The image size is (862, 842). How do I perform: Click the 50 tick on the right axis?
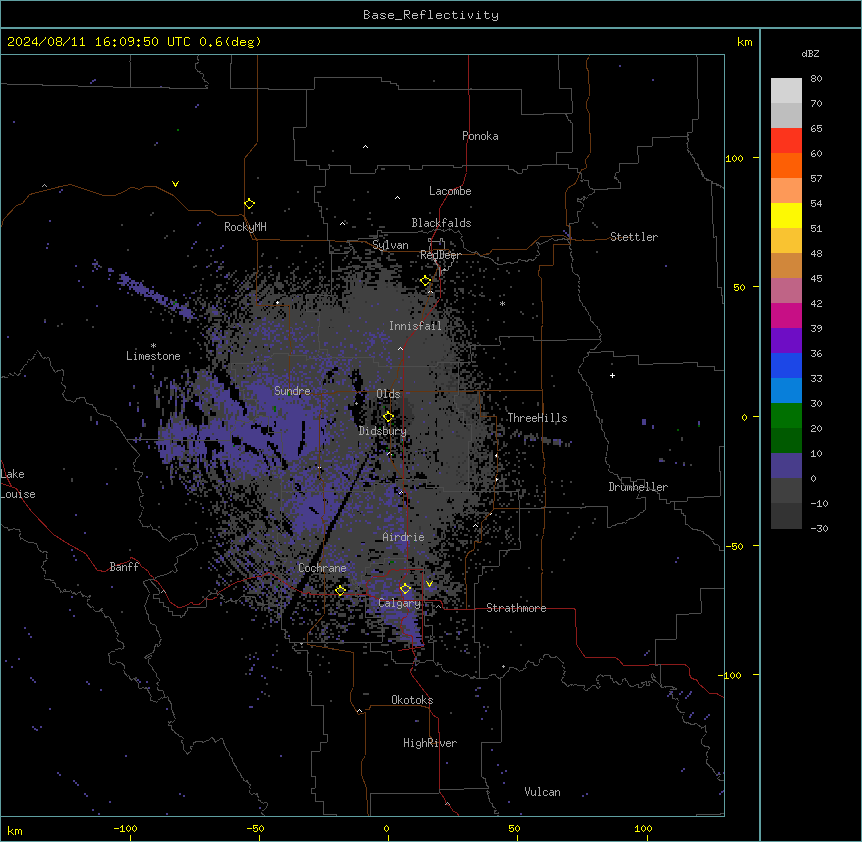click(x=739, y=287)
